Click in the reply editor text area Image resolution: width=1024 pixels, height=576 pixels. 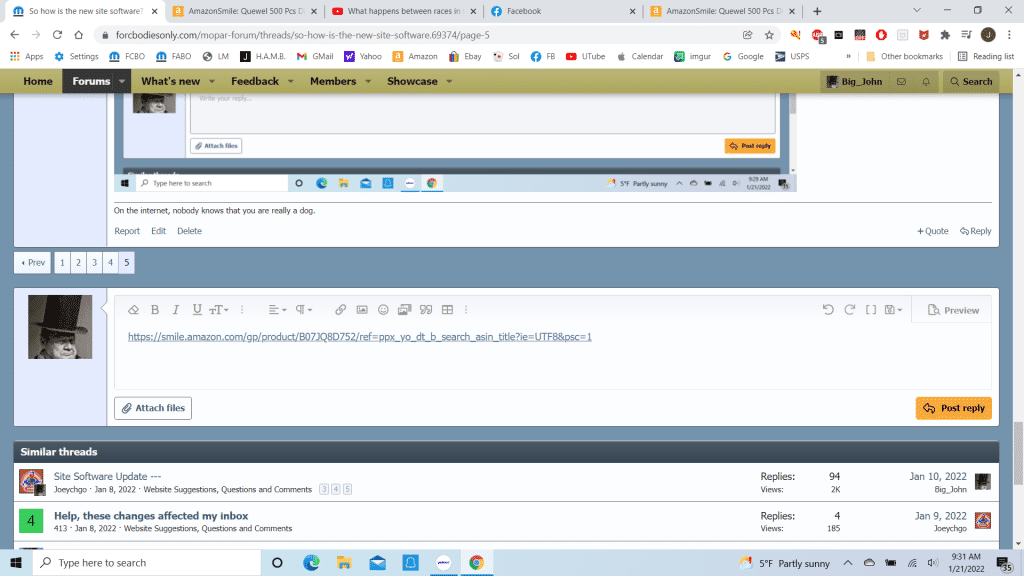click(552, 365)
